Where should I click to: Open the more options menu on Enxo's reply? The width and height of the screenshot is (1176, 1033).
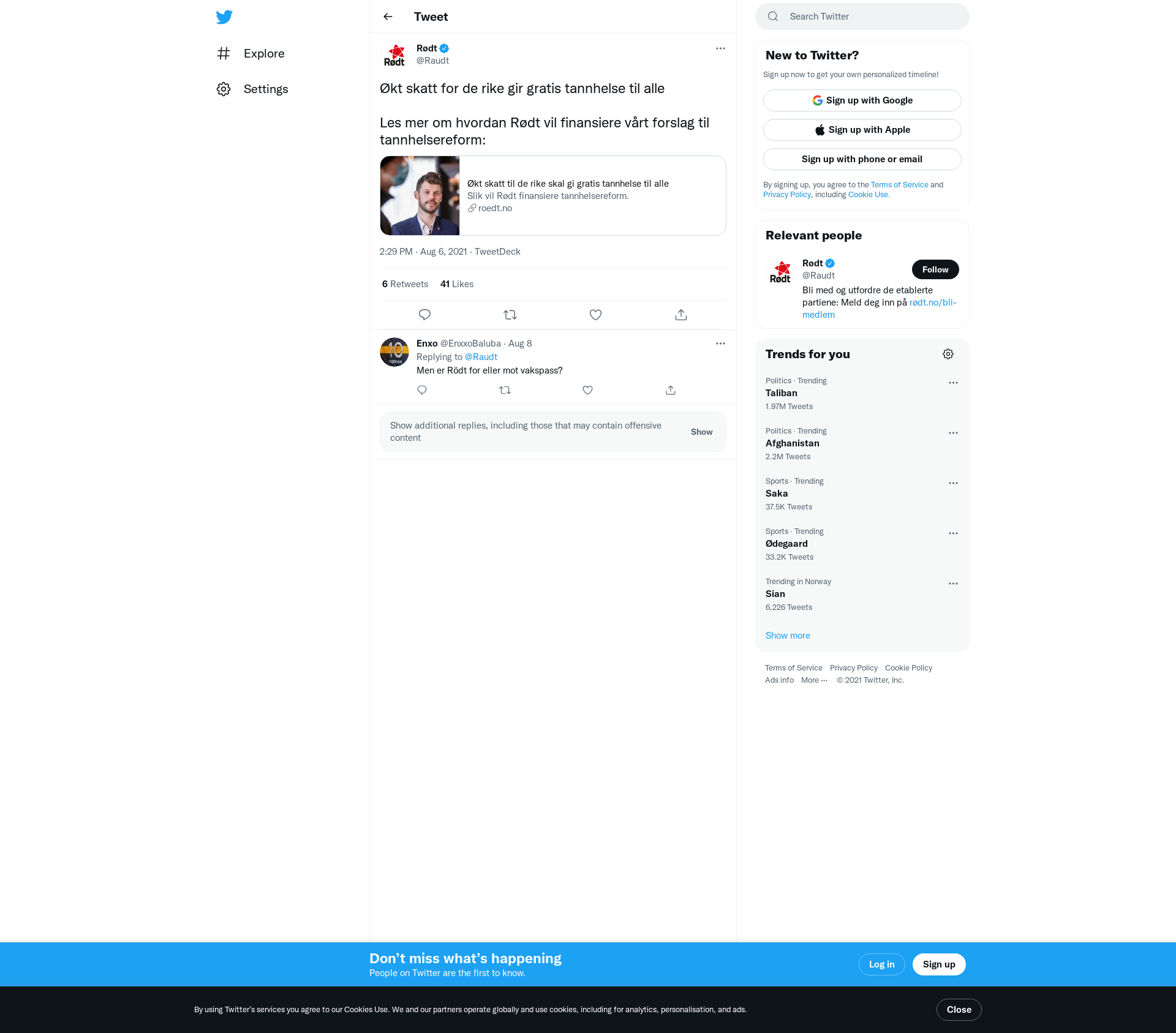click(x=720, y=344)
